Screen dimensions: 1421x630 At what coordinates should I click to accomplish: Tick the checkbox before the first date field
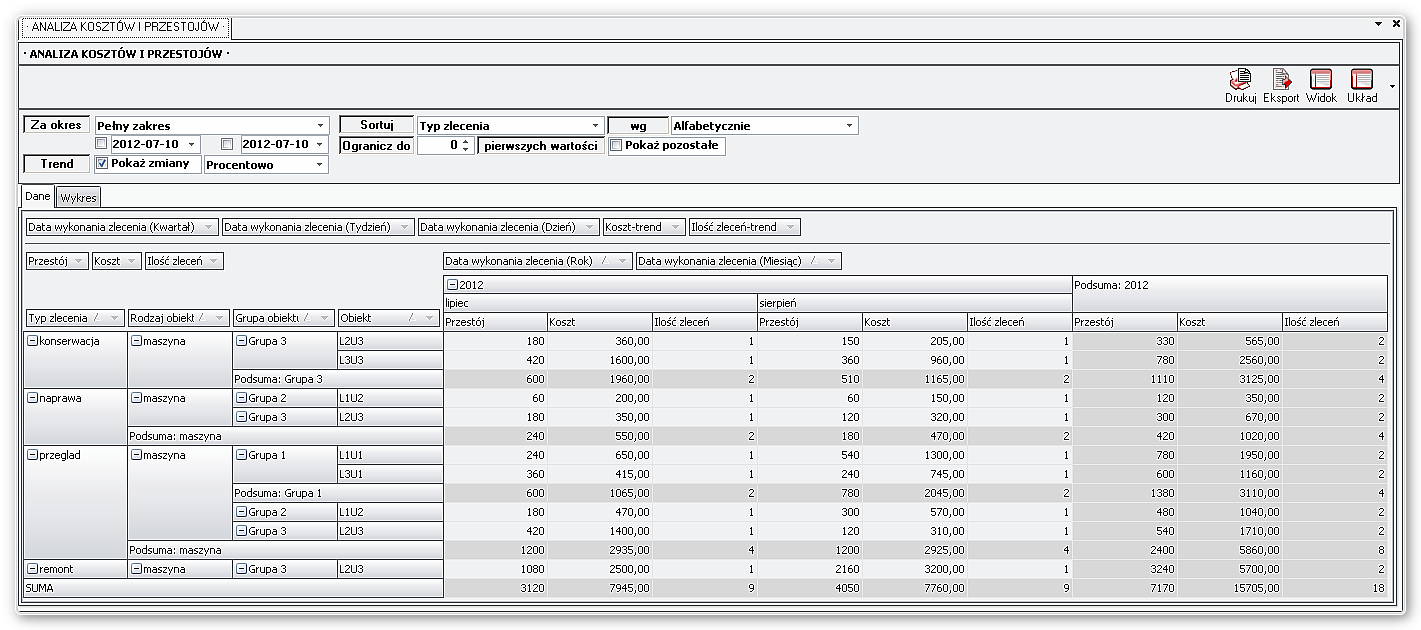tap(101, 144)
